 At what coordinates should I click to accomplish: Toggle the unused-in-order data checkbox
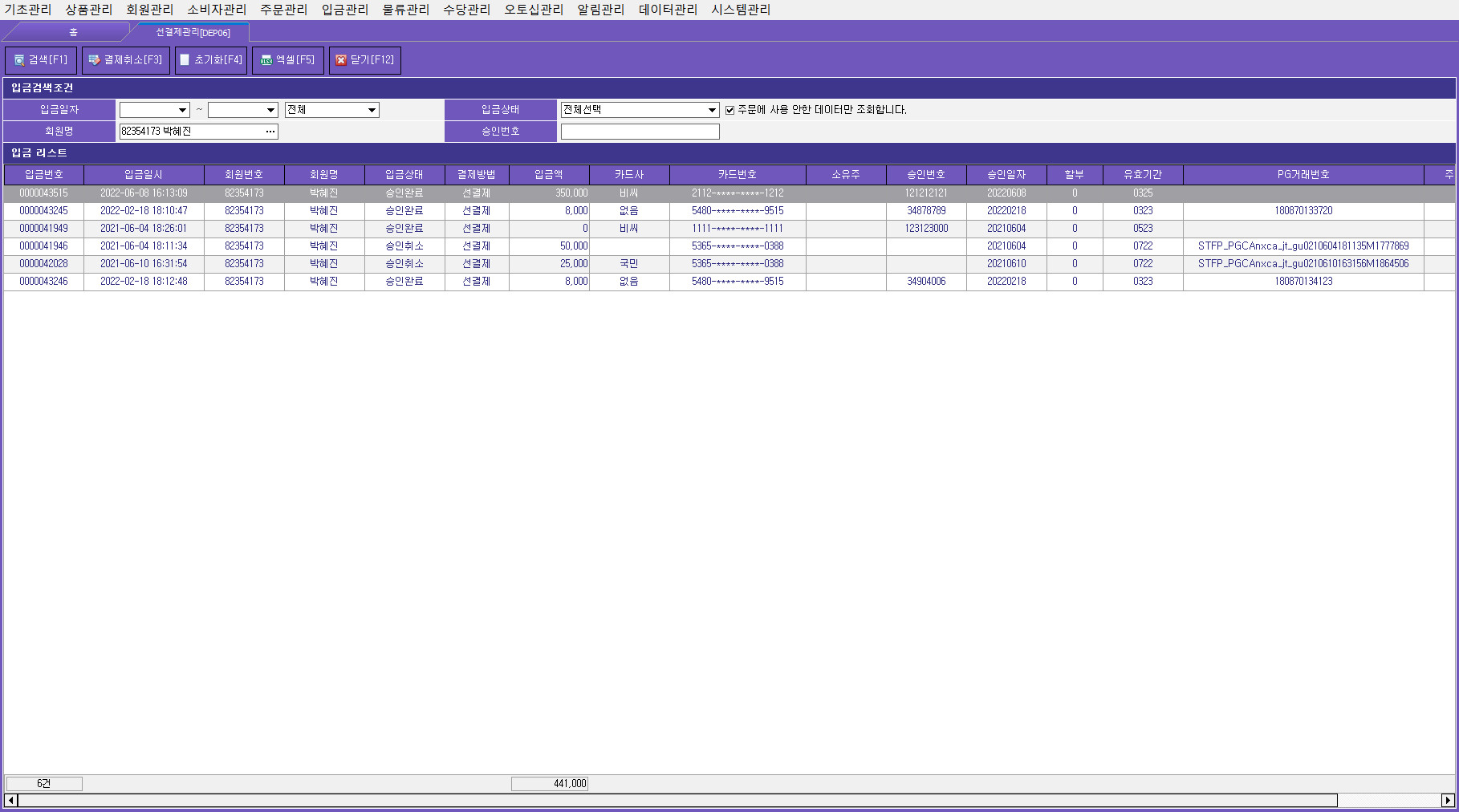(729, 110)
